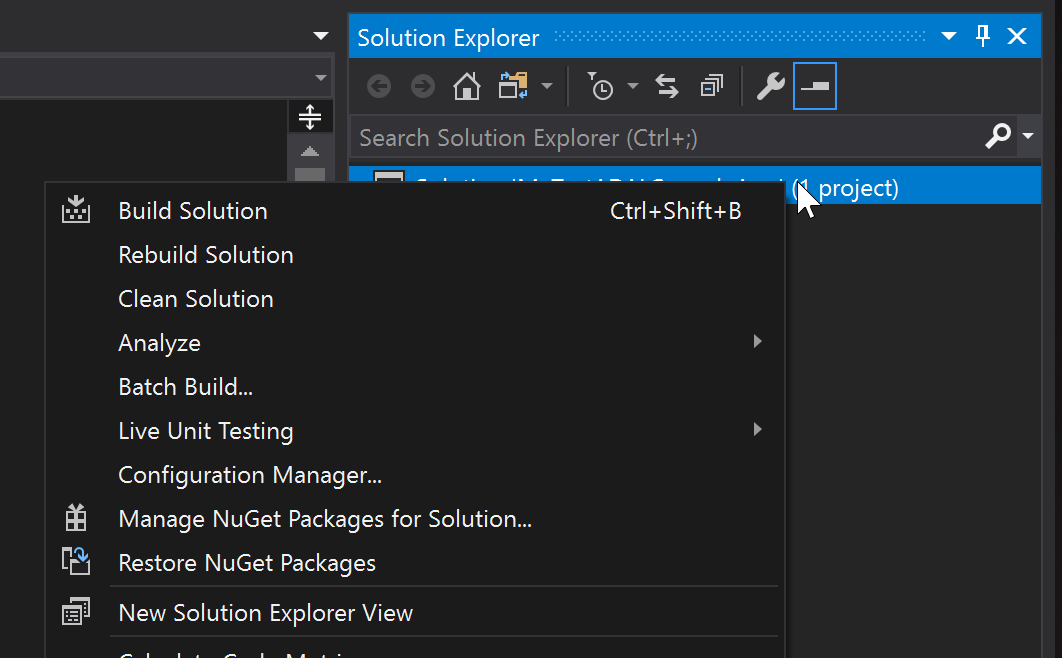Click the editor scrollbar up arrow

(x=310, y=151)
